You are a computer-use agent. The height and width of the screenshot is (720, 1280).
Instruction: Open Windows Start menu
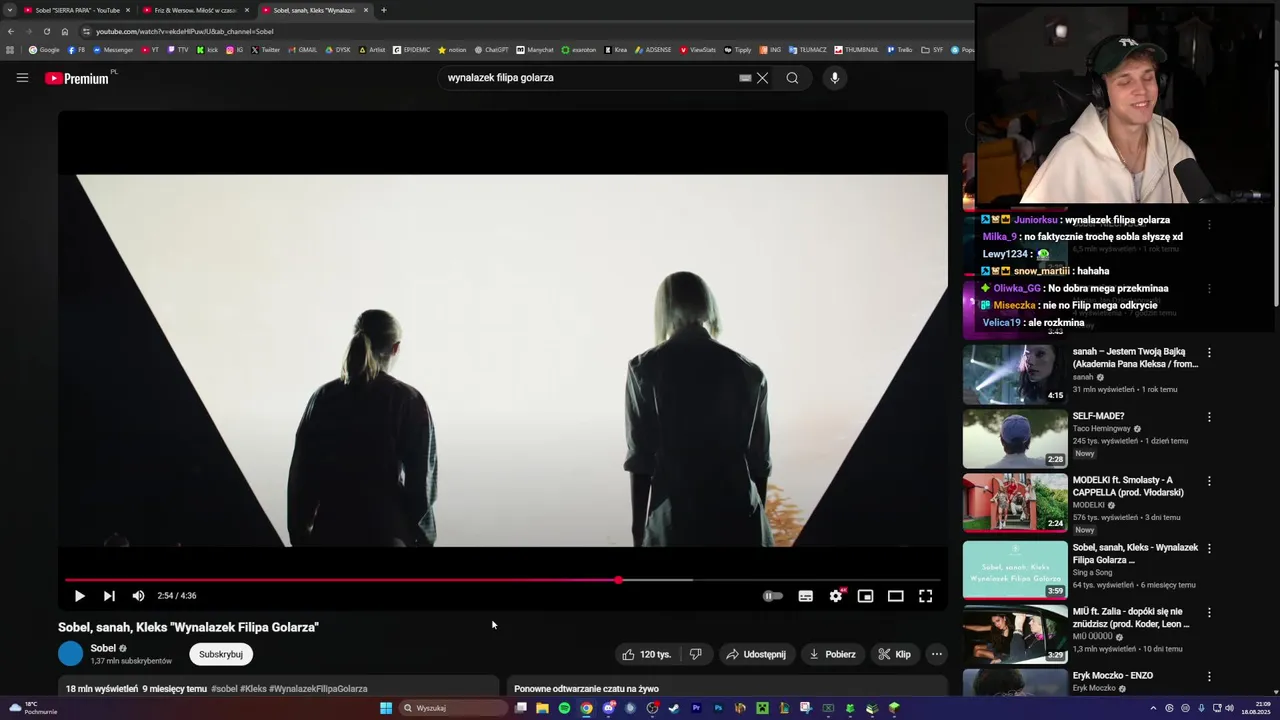(386, 708)
